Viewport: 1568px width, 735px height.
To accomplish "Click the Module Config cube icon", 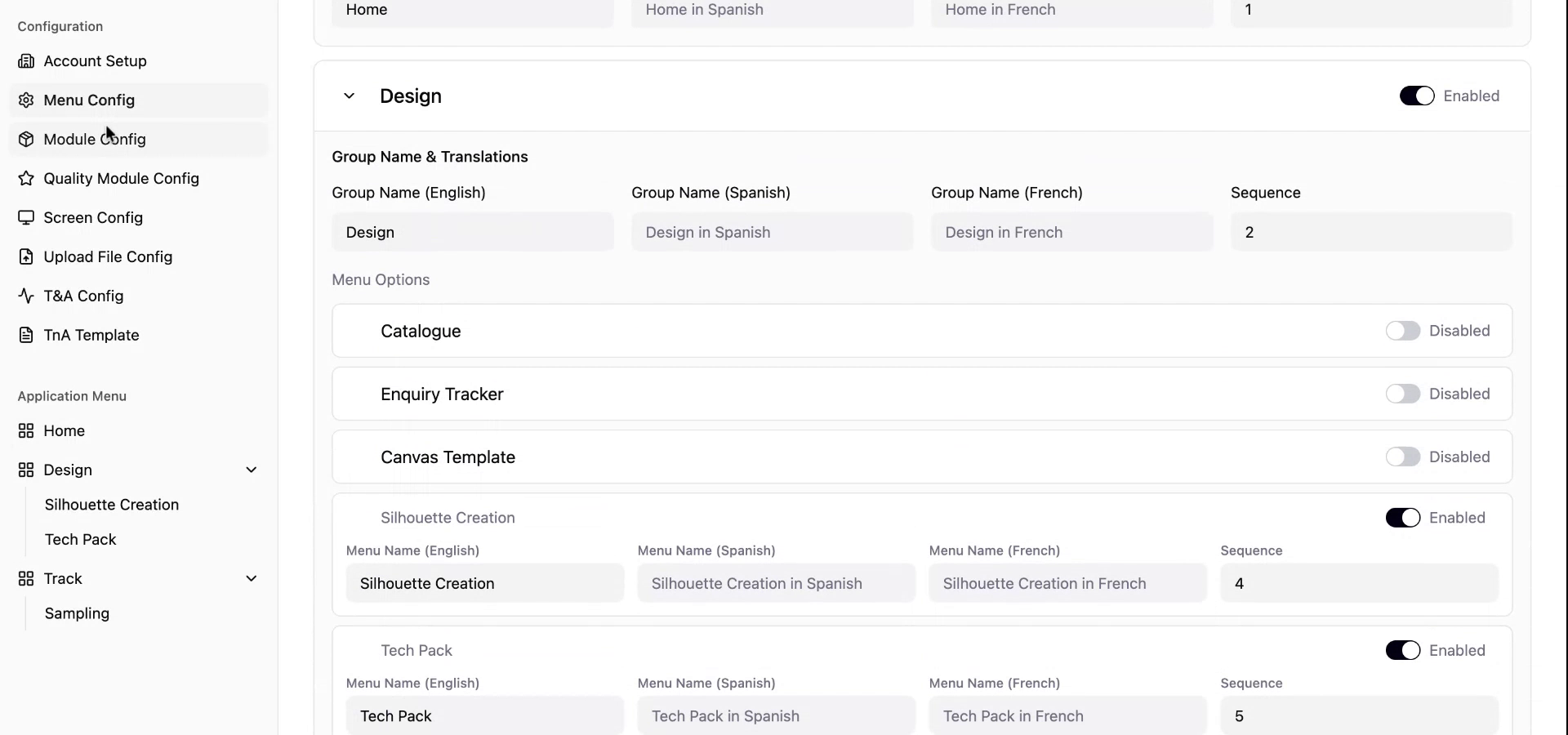I will tap(27, 139).
